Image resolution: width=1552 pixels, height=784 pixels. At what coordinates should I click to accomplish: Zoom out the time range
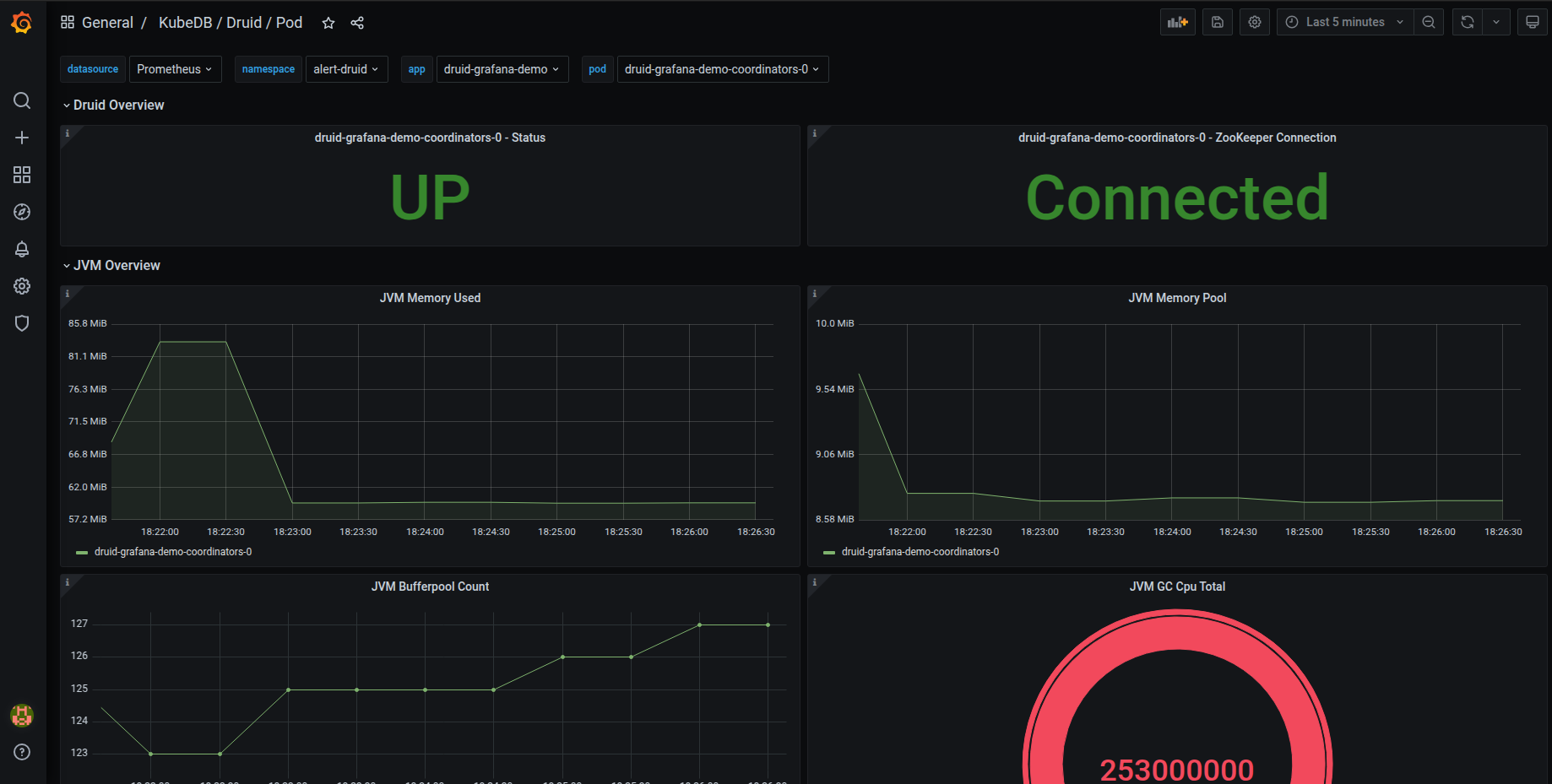[1429, 22]
